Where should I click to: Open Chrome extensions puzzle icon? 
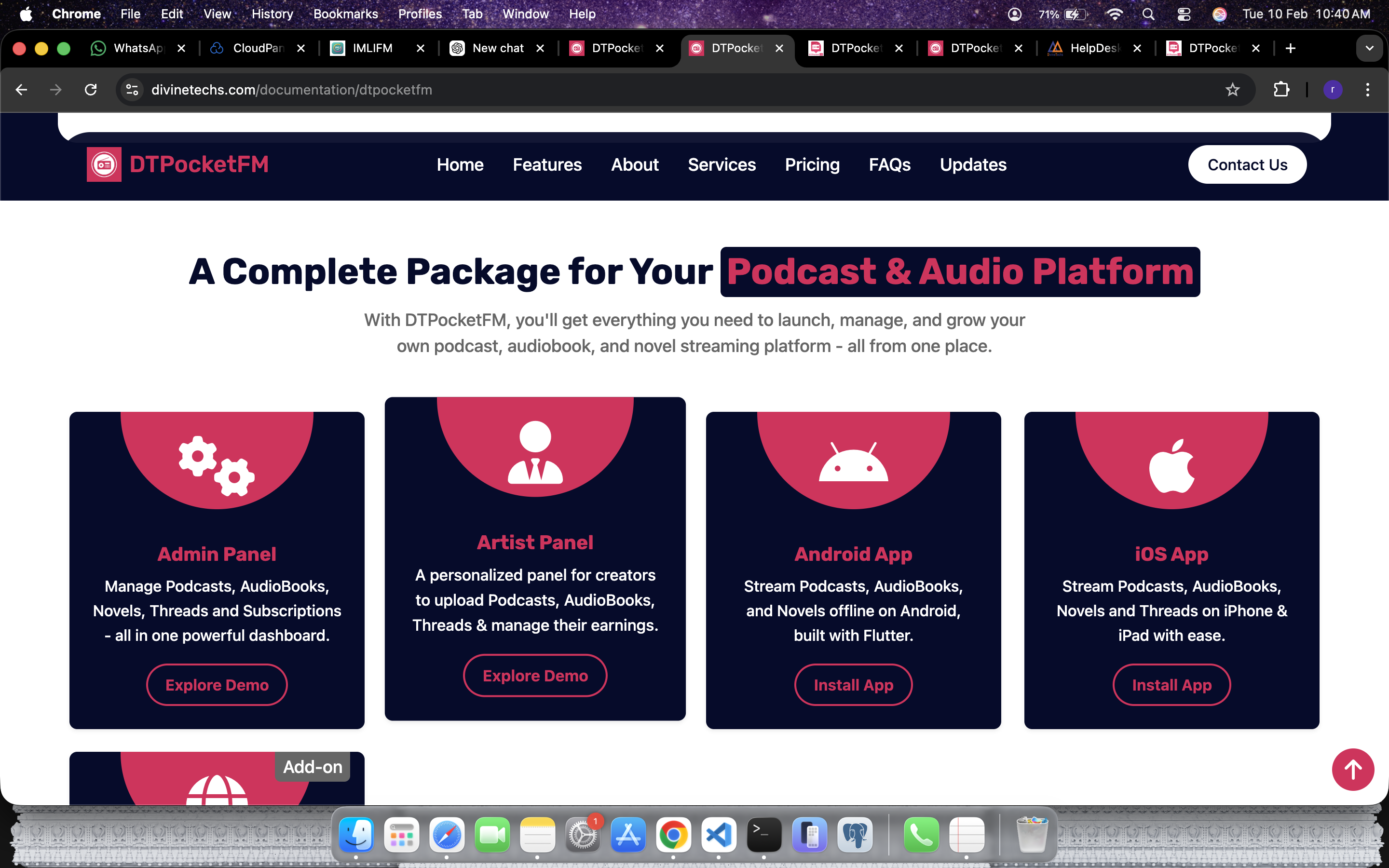tap(1281, 90)
